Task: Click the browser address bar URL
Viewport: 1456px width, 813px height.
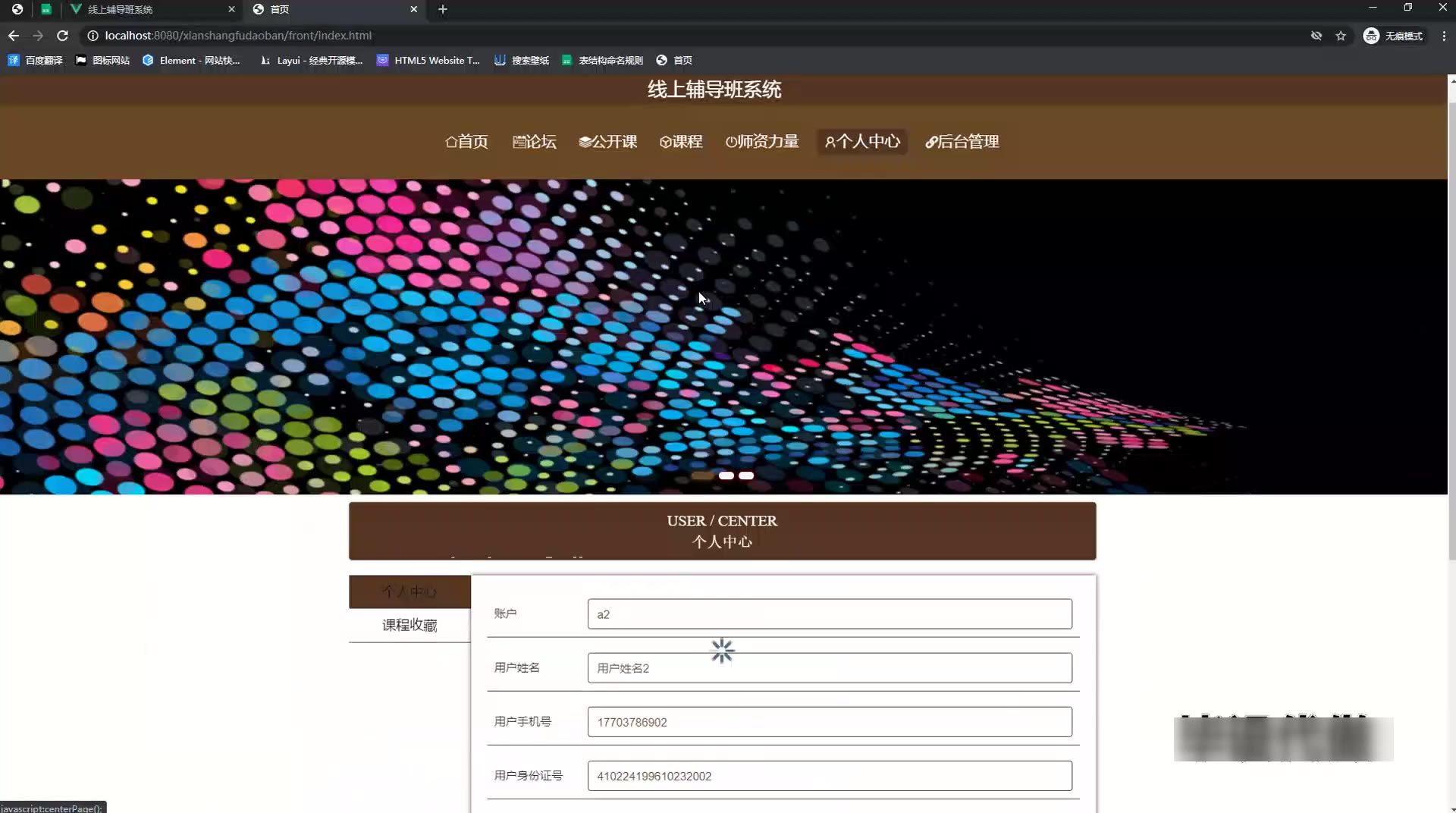Action: click(x=238, y=36)
